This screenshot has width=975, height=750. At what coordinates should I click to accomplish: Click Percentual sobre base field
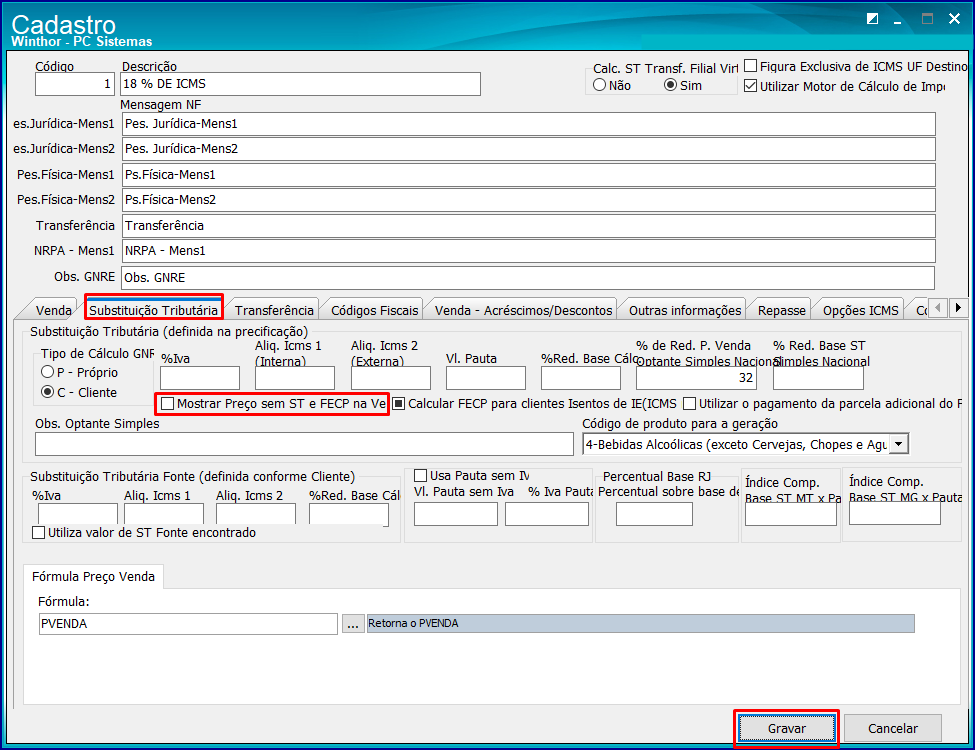(654, 514)
